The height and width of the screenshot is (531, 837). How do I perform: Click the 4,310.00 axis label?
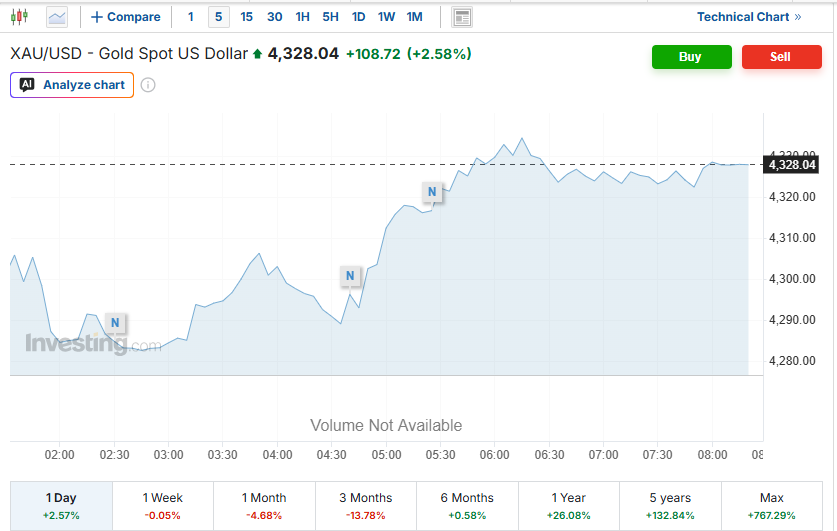(792, 238)
